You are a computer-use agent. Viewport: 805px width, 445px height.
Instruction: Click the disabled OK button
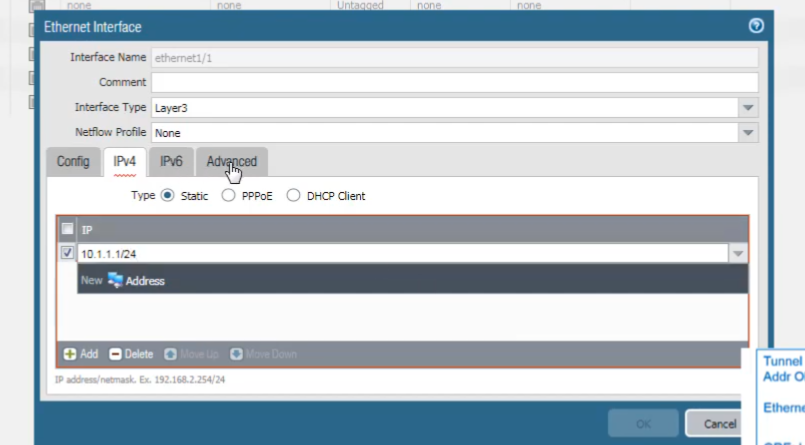[x=643, y=424]
